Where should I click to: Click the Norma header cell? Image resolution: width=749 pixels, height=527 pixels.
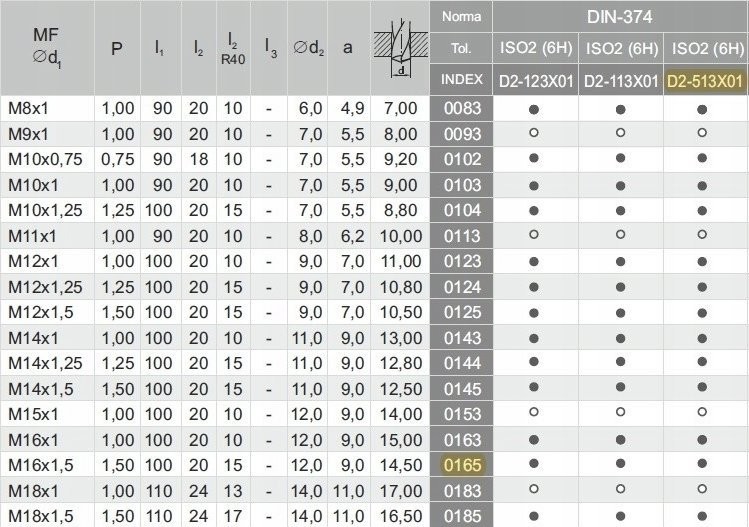pos(461,16)
